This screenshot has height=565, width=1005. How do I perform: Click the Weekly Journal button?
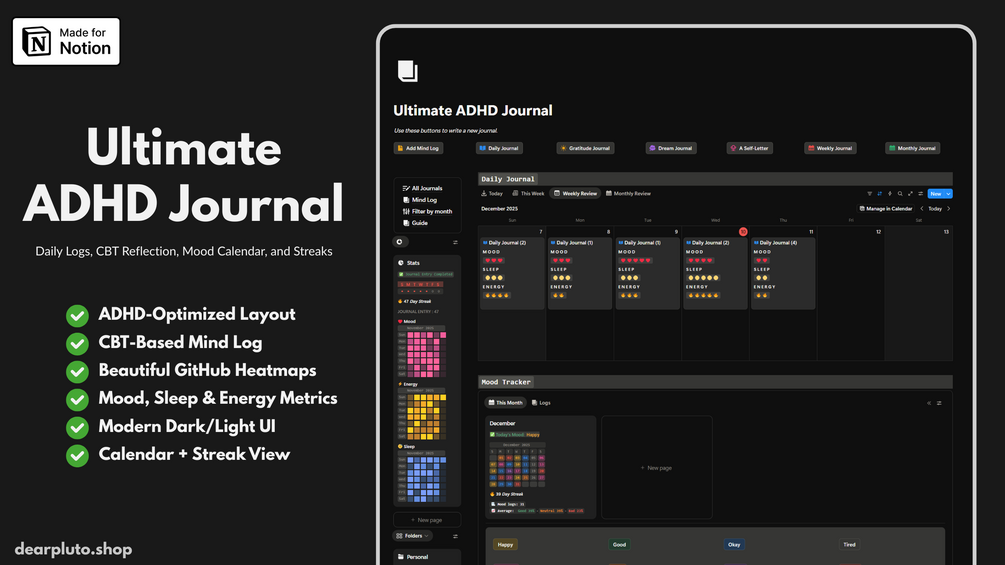(x=830, y=148)
